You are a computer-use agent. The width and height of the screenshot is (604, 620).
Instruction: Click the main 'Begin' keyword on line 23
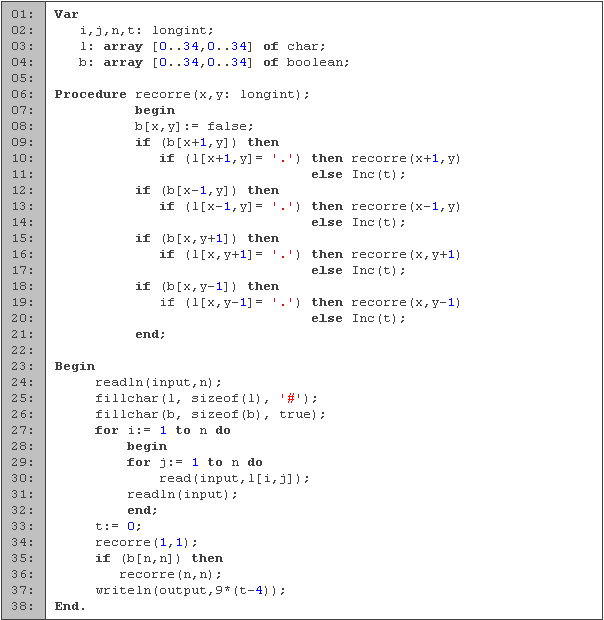pyautogui.click(x=75, y=367)
